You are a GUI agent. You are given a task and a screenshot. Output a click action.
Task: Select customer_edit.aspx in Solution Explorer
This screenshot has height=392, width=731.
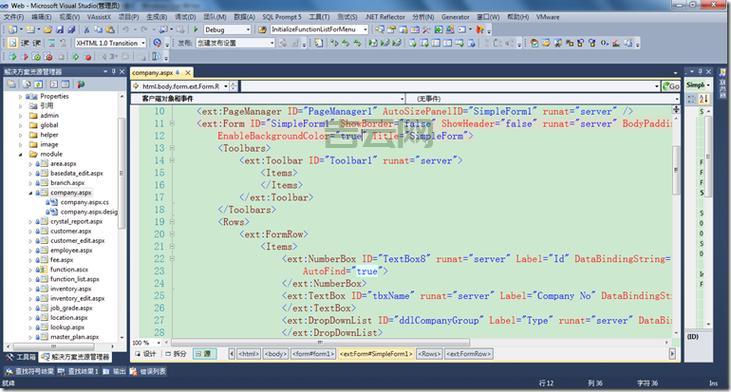77,241
